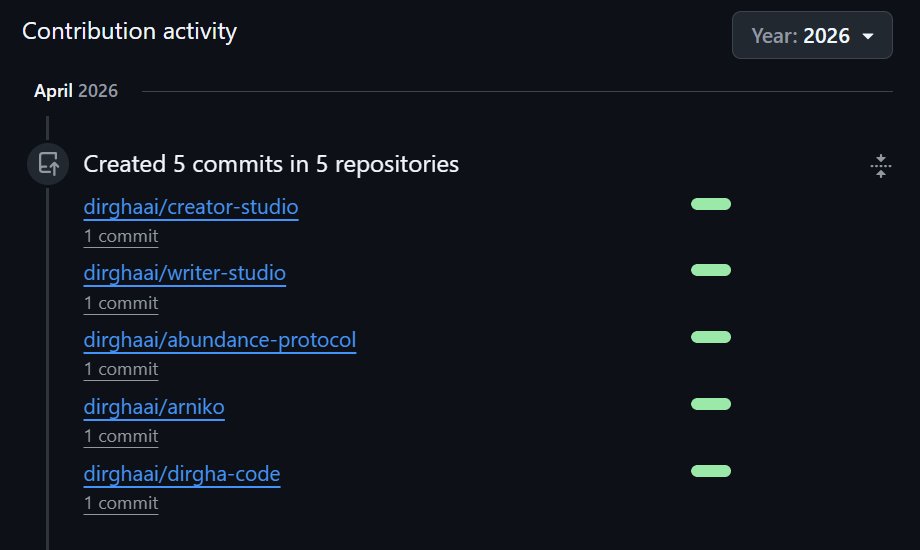Open dirghaai/dirgha-code repository link

coord(182,474)
